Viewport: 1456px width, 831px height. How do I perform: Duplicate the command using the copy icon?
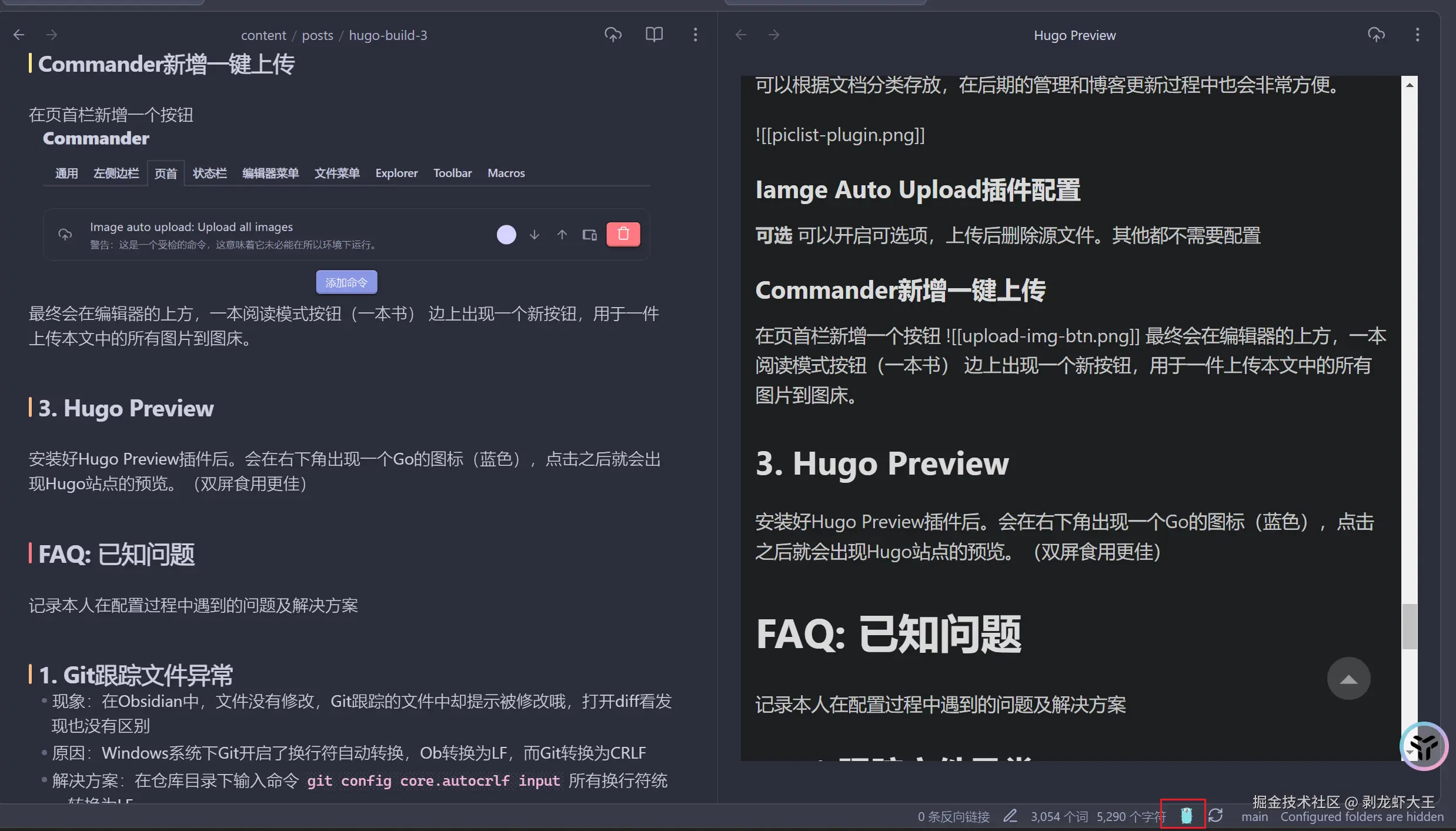tap(589, 234)
